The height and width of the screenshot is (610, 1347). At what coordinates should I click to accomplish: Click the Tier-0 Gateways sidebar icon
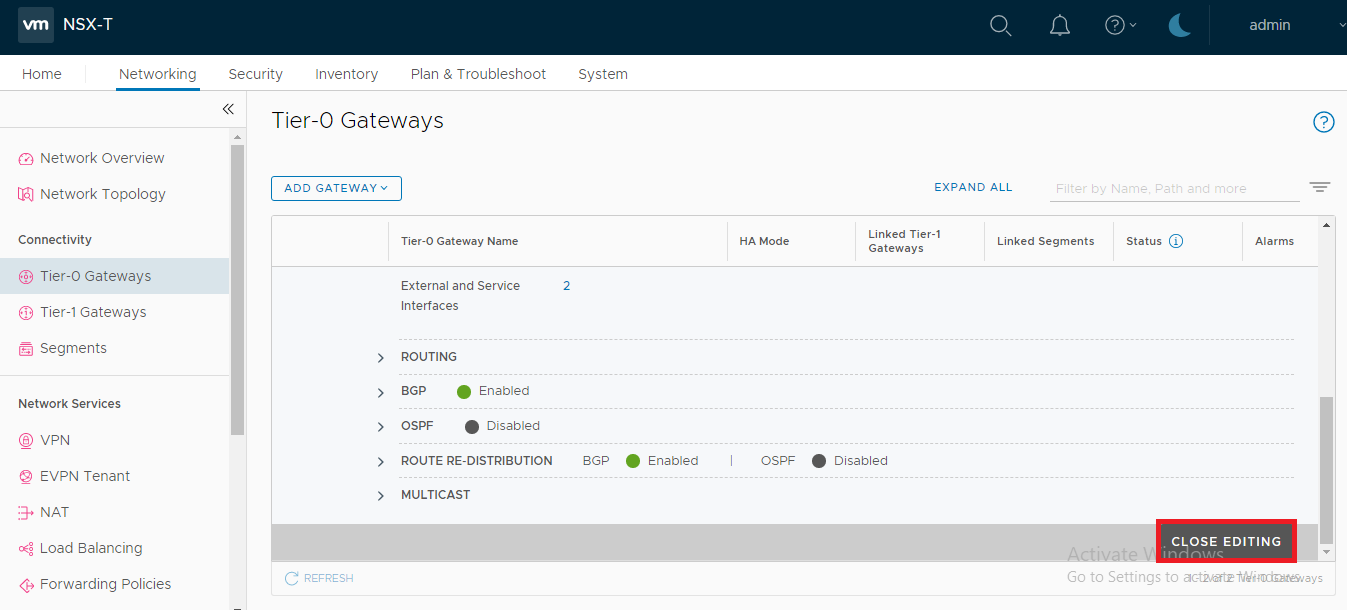[26, 276]
